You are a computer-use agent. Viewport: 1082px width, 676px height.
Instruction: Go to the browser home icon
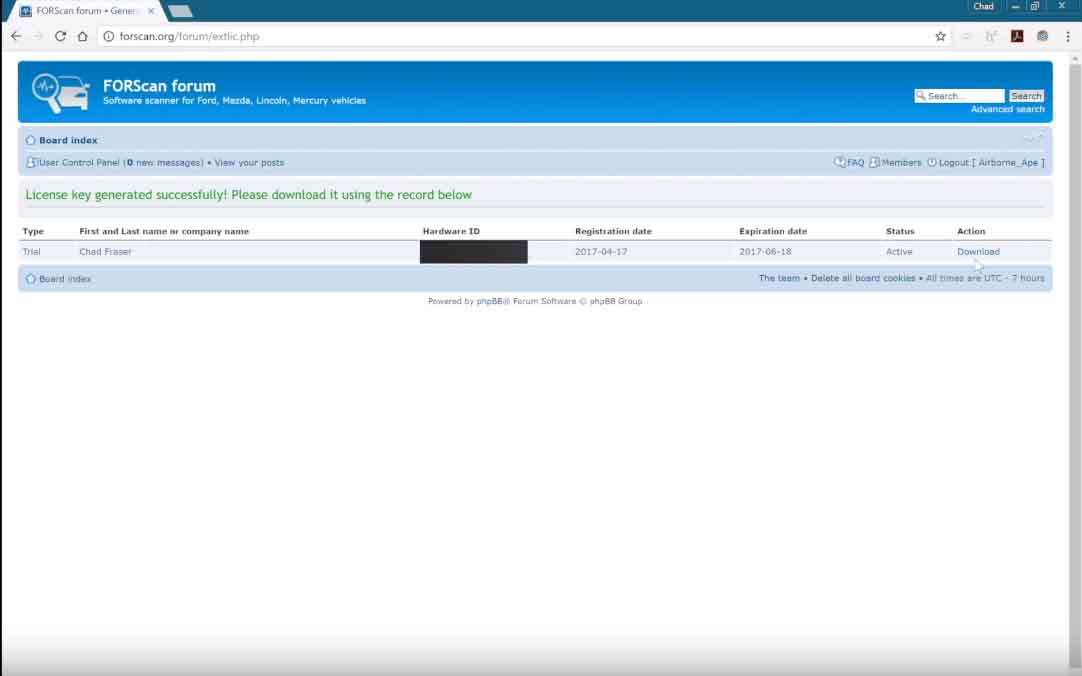[x=82, y=36]
